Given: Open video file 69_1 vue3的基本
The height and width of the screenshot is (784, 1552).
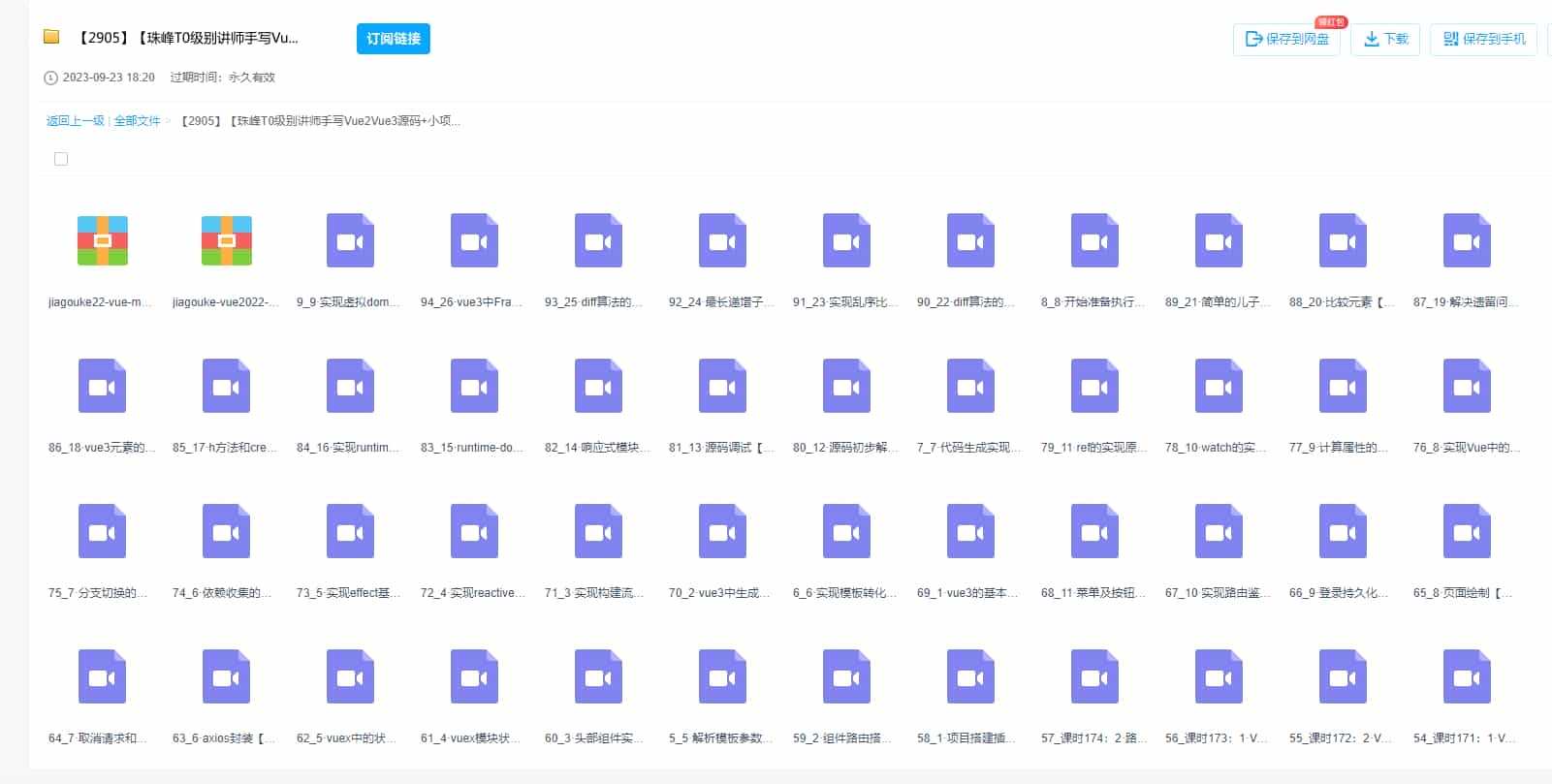Looking at the screenshot, I should click(971, 531).
